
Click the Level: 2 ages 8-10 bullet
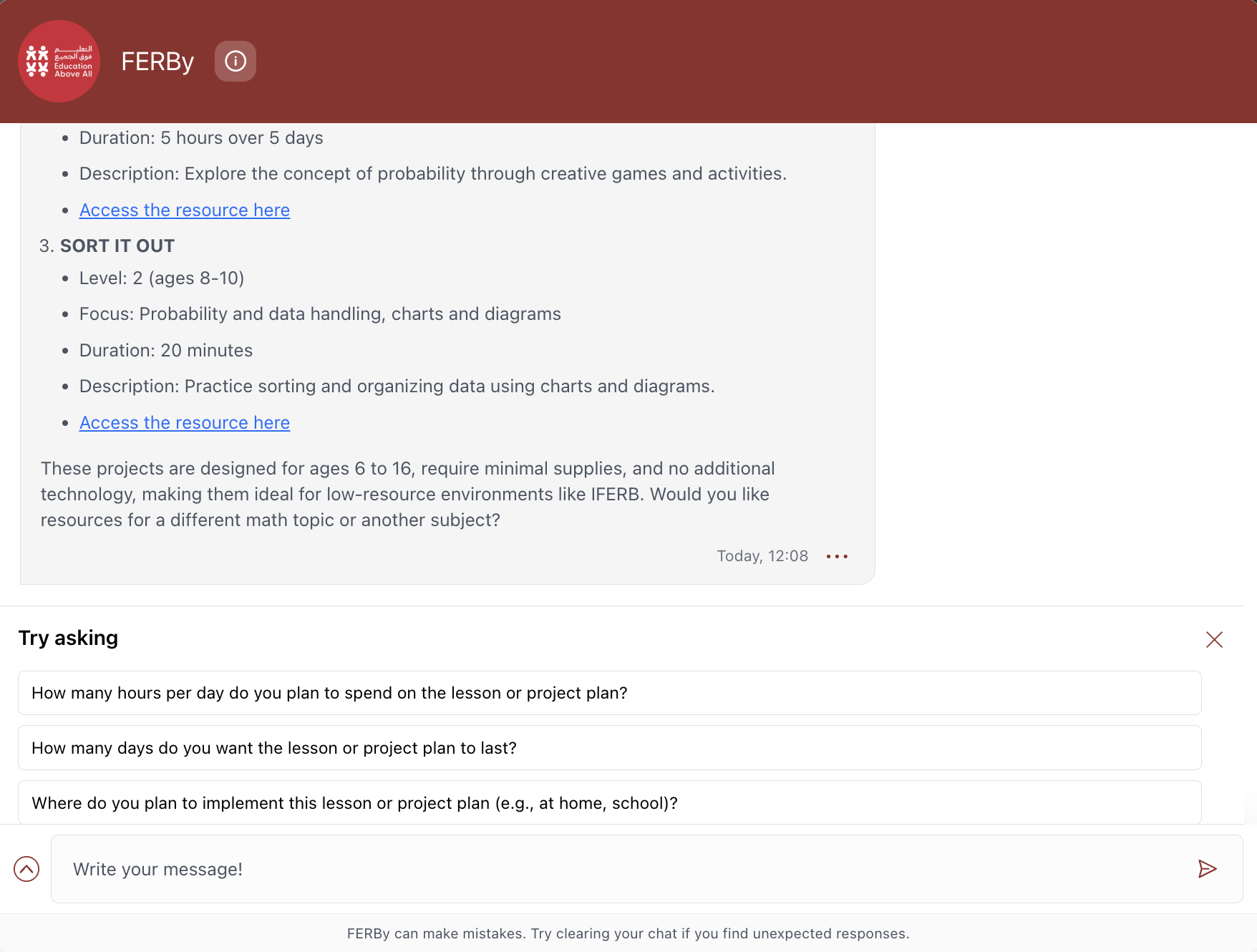pyautogui.click(x=162, y=278)
